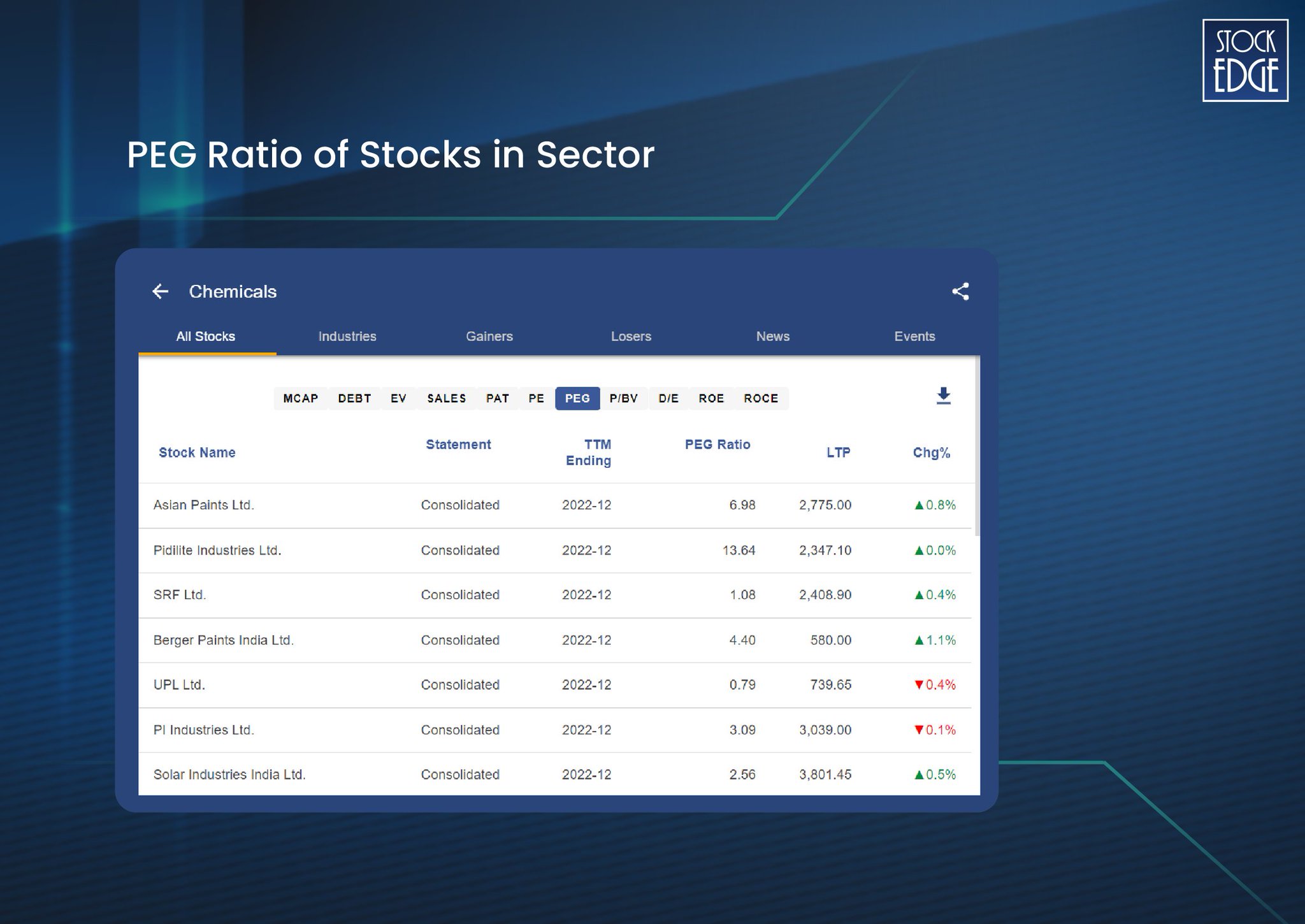Viewport: 1305px width, 924px height.
Task: Sort table by TTM Ending column
Action: point(587,452)
